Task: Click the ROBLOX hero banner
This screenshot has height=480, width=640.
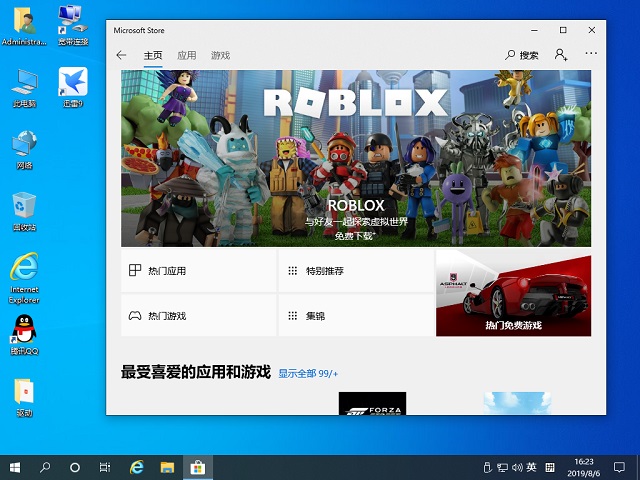Action: pyautogui.click(x=356, y=158)
